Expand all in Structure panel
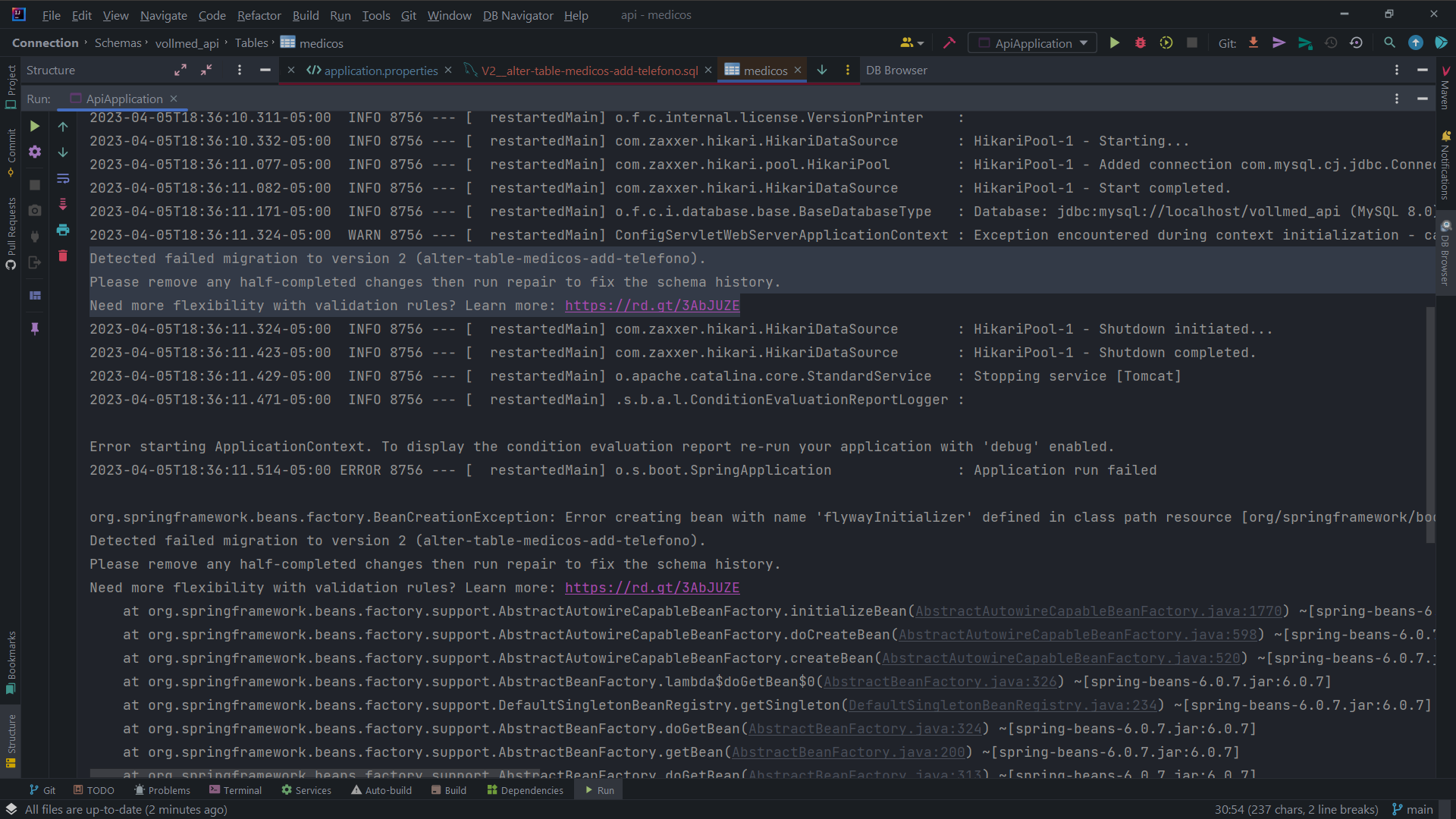This screenshot has height=819, width=1456. point(180,70)
